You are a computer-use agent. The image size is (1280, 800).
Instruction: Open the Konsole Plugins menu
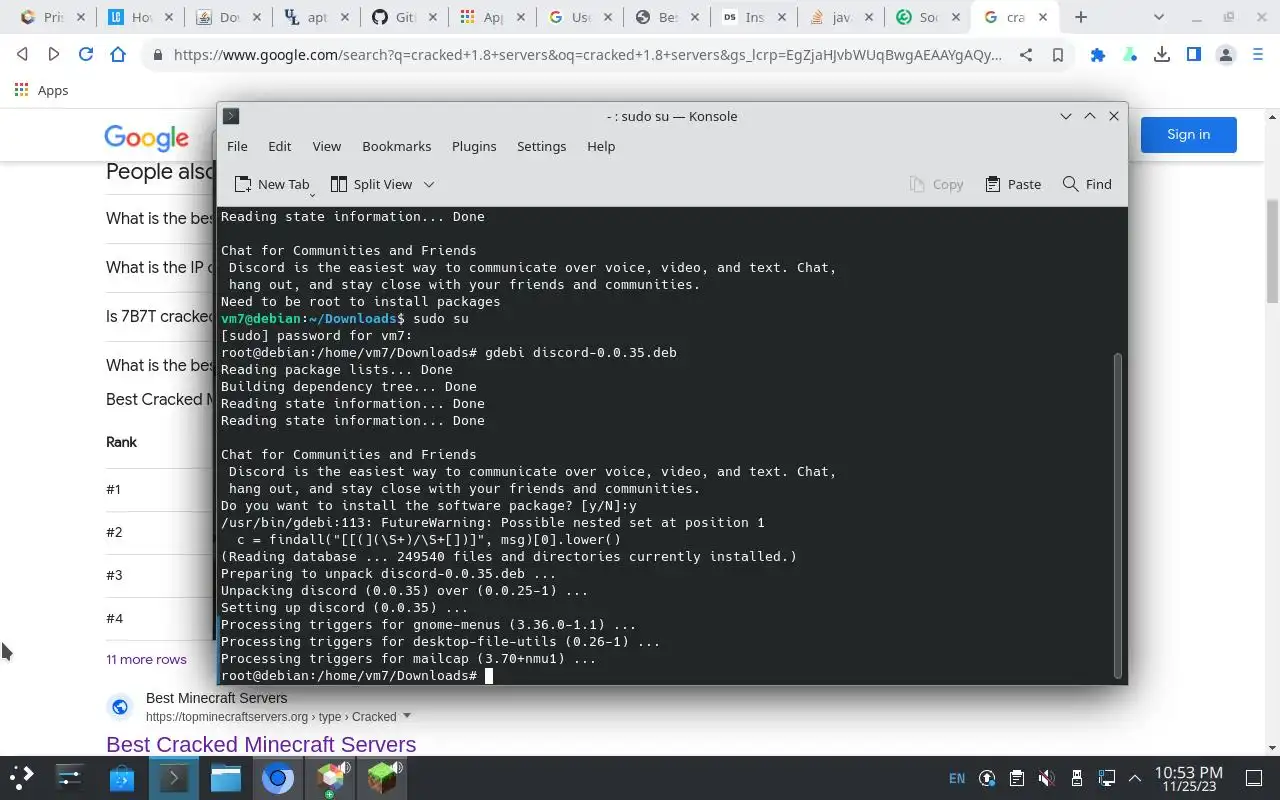pos(474,146)
